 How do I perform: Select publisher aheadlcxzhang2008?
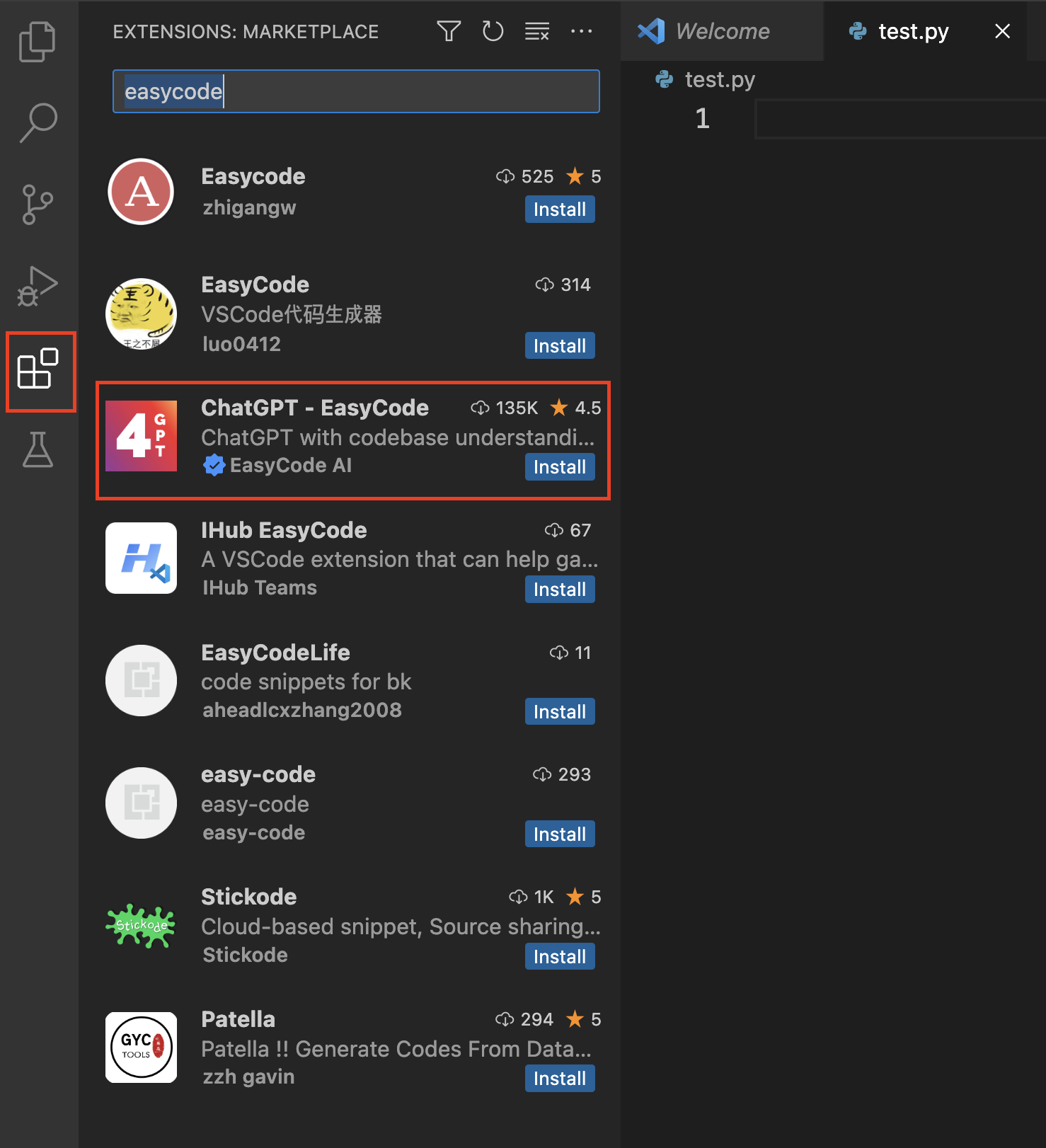[302, 710]
